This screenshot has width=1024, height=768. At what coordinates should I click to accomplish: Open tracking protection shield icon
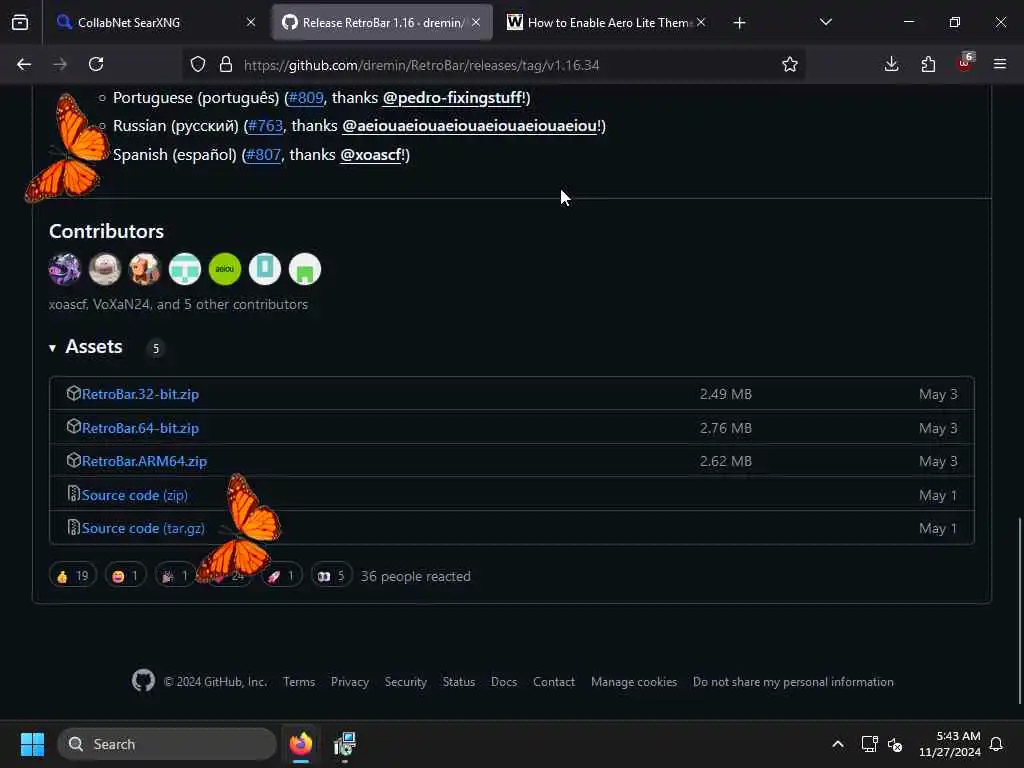point(198,64)
